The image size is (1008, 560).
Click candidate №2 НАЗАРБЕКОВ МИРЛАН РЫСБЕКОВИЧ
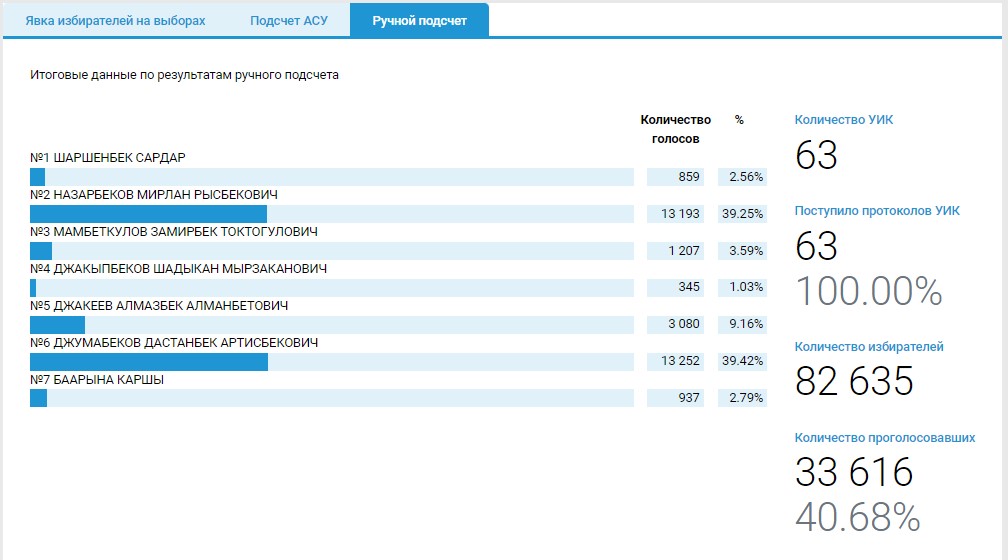[x=154, y=195]
